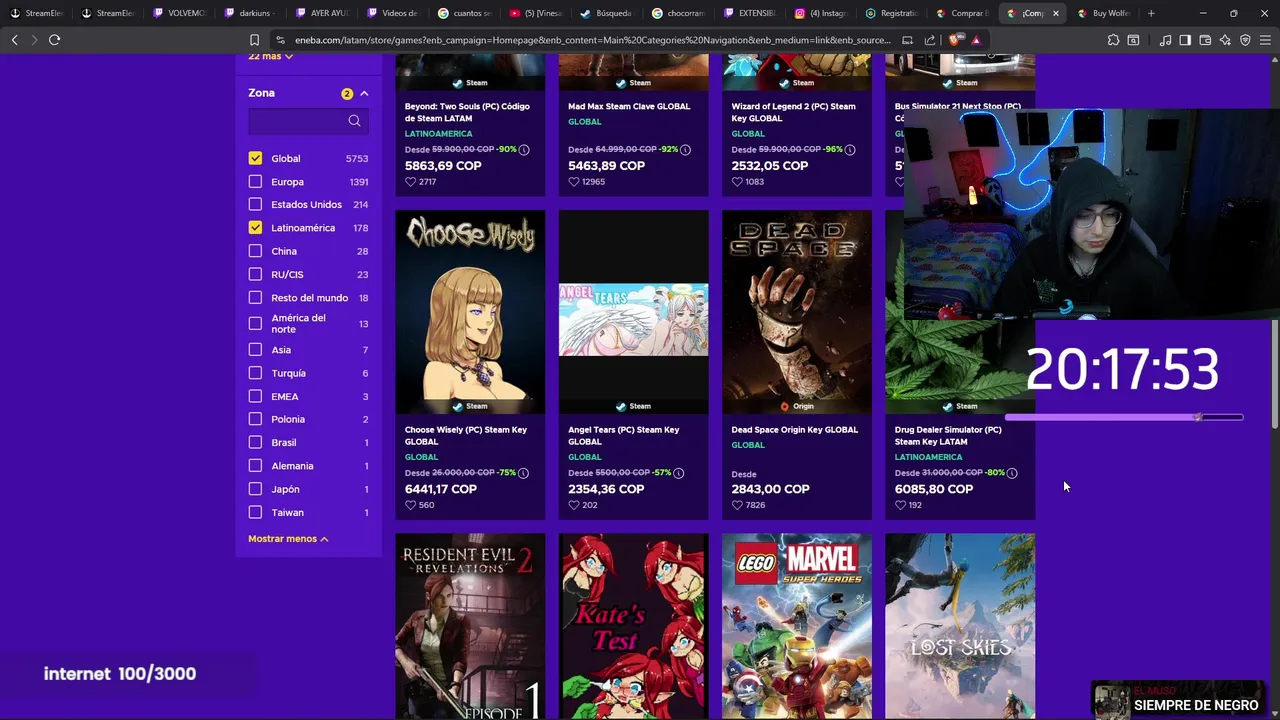Open Brave Shields lion icon
This screenshot has height=720, width=1280.
point(957,40)
